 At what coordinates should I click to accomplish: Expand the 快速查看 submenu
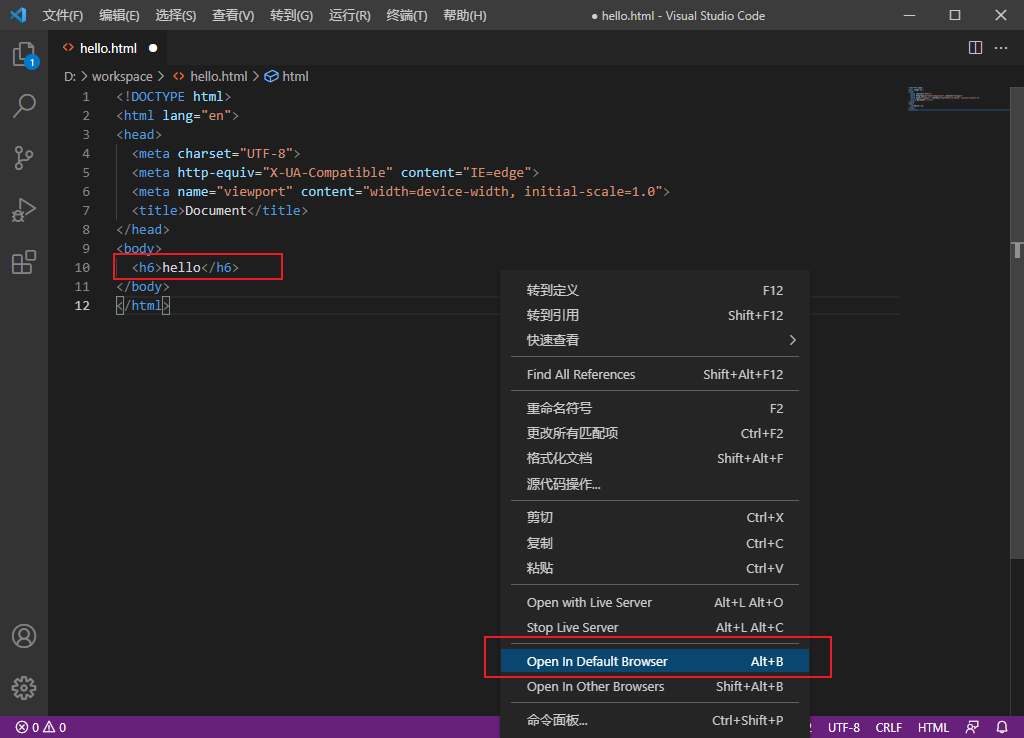pyautogui.click(x=654, y=340)
